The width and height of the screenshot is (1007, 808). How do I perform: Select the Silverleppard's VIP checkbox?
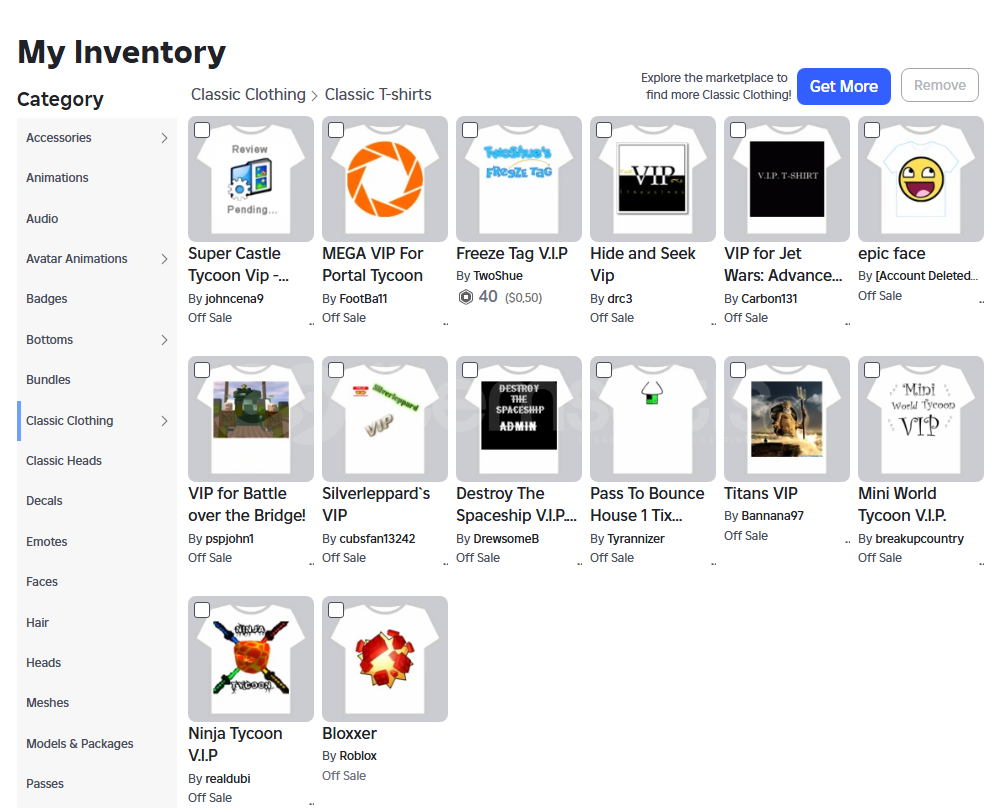coord(336,370)
